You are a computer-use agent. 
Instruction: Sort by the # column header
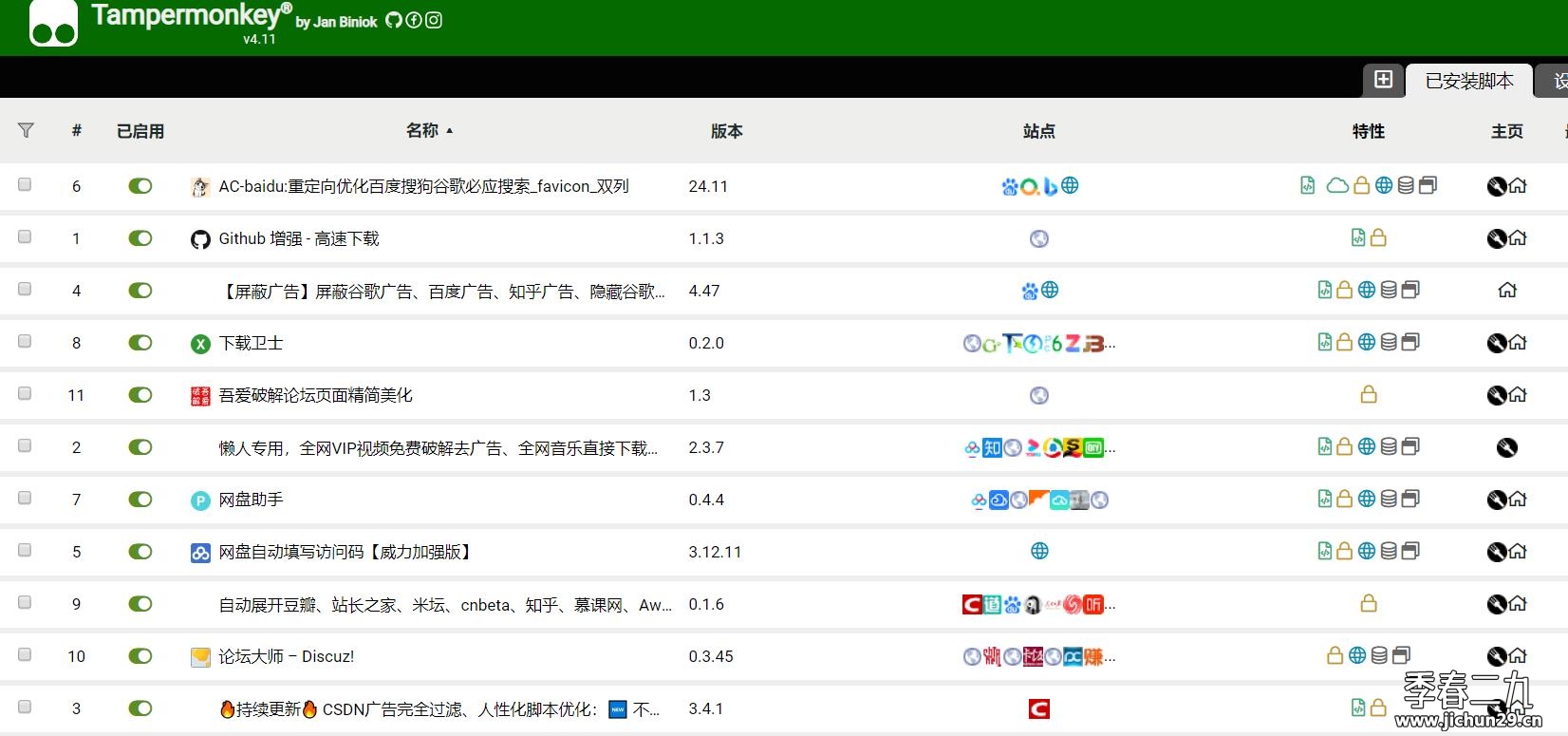pos(77,131)
